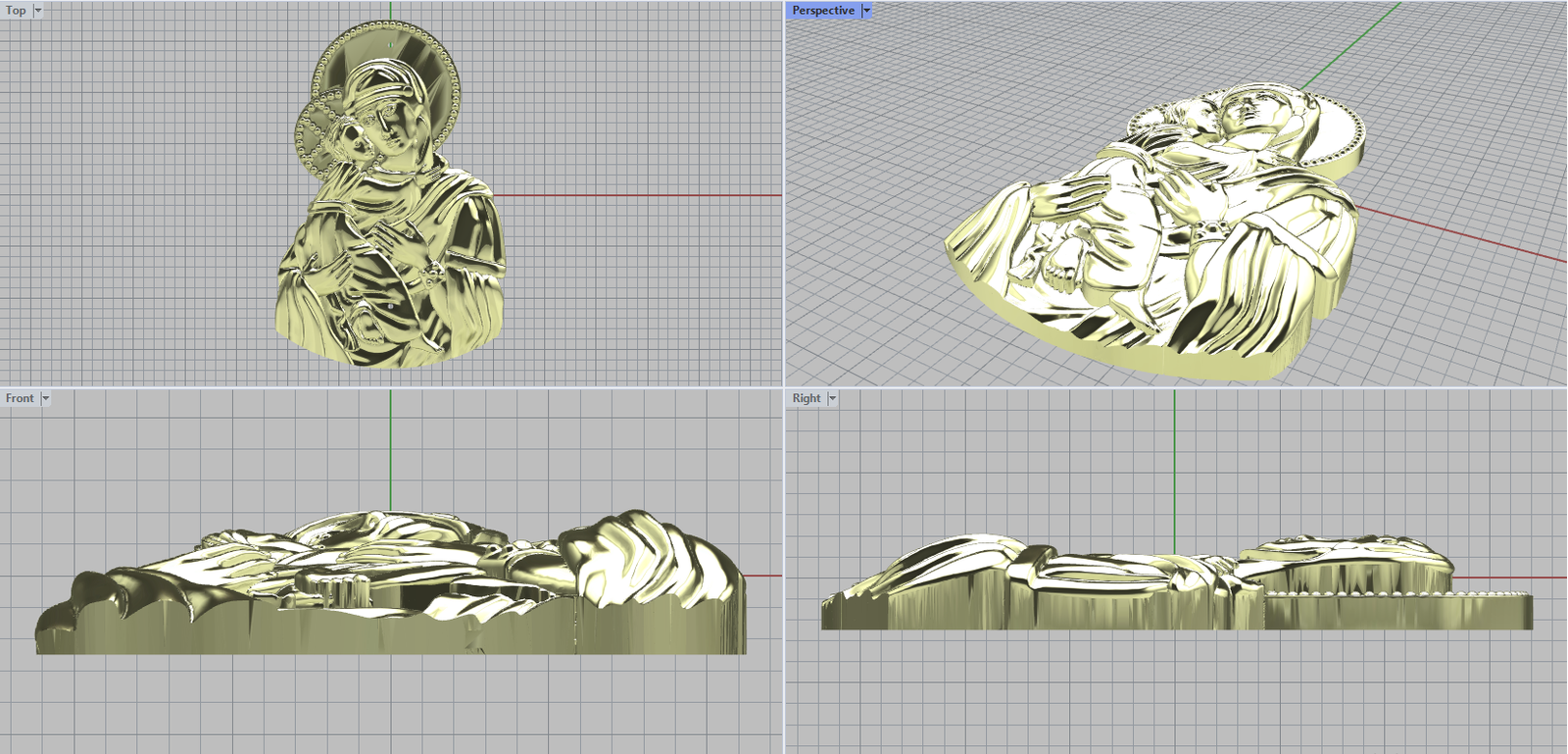The height and width of the screenshot is (754, 1568).
Task: Open the Top viewport dropdown arrow
Action: click(38, 11)
